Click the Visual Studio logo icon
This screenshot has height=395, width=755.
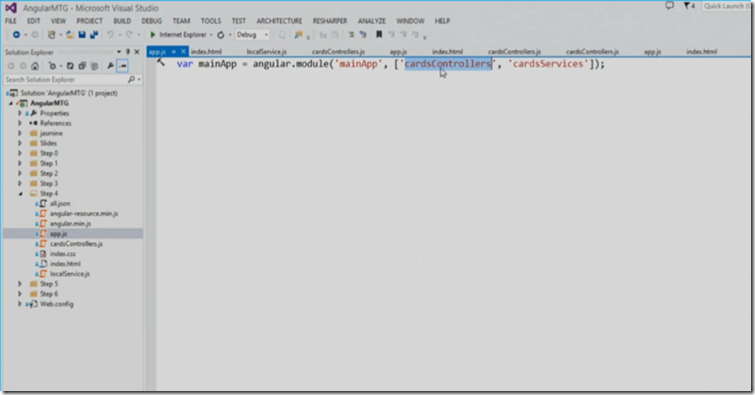pos(11,8)
